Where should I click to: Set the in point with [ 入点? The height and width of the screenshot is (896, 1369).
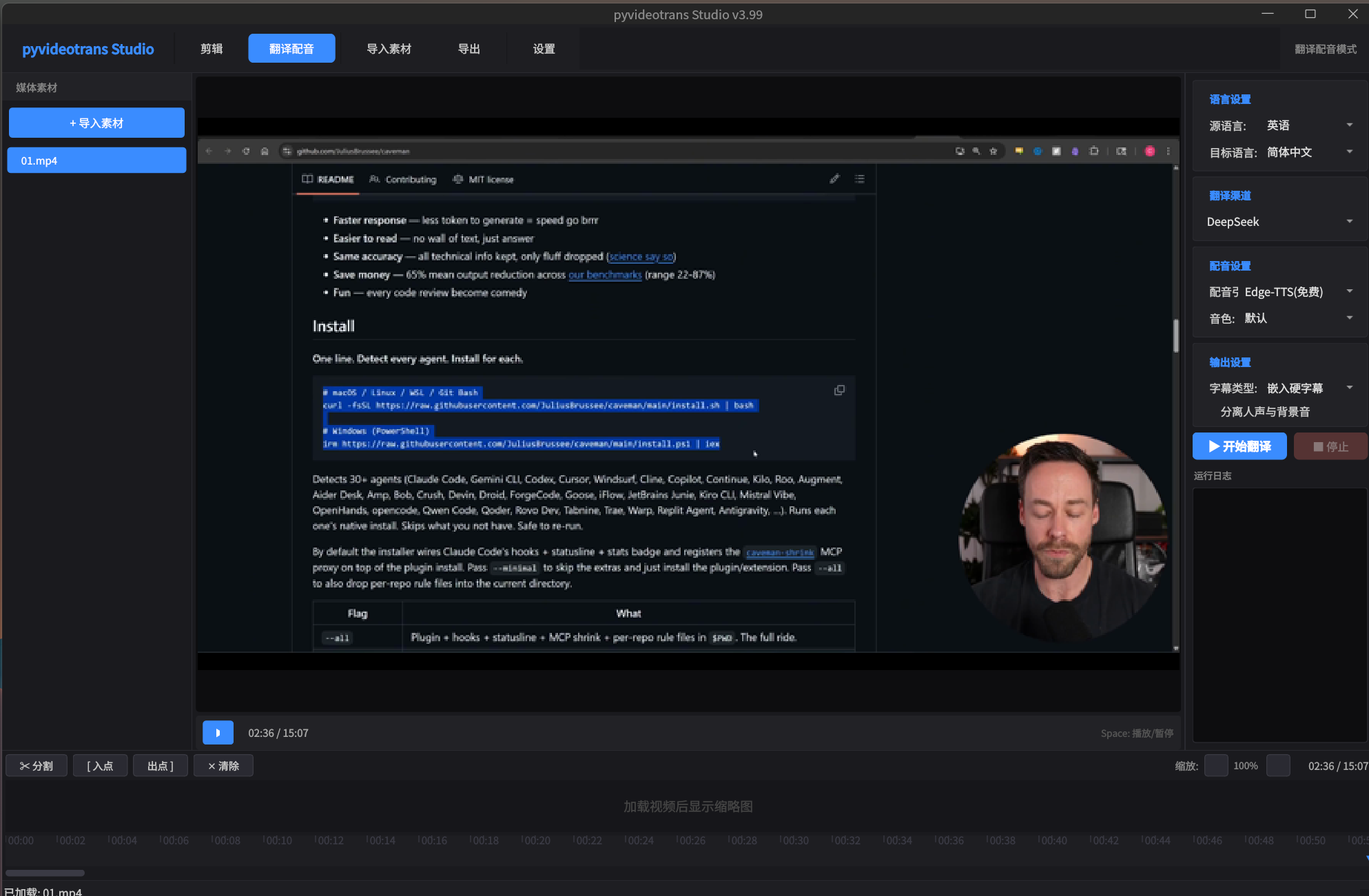pos(100,766)
